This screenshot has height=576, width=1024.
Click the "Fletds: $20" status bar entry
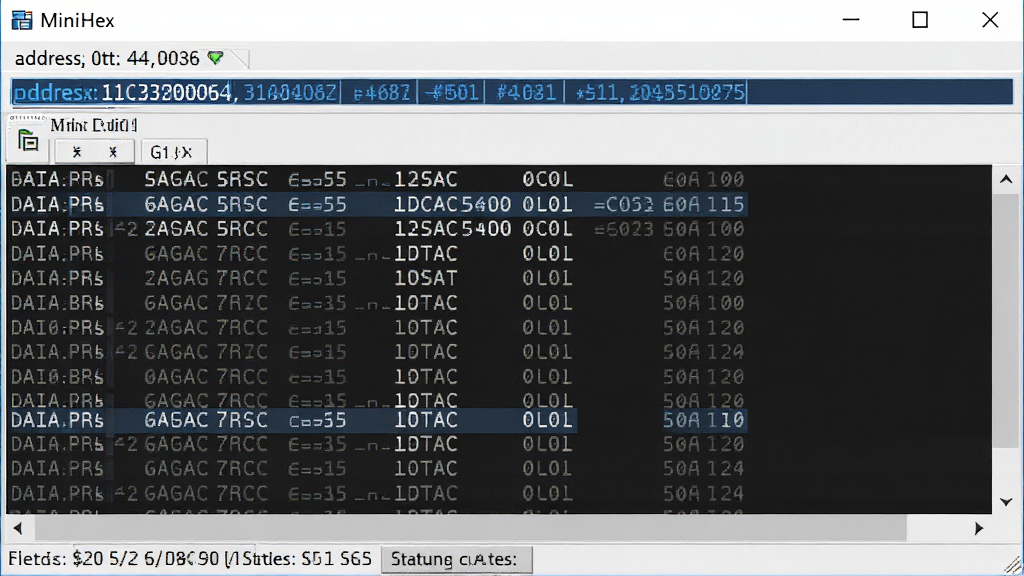click(x=56, y=559)
